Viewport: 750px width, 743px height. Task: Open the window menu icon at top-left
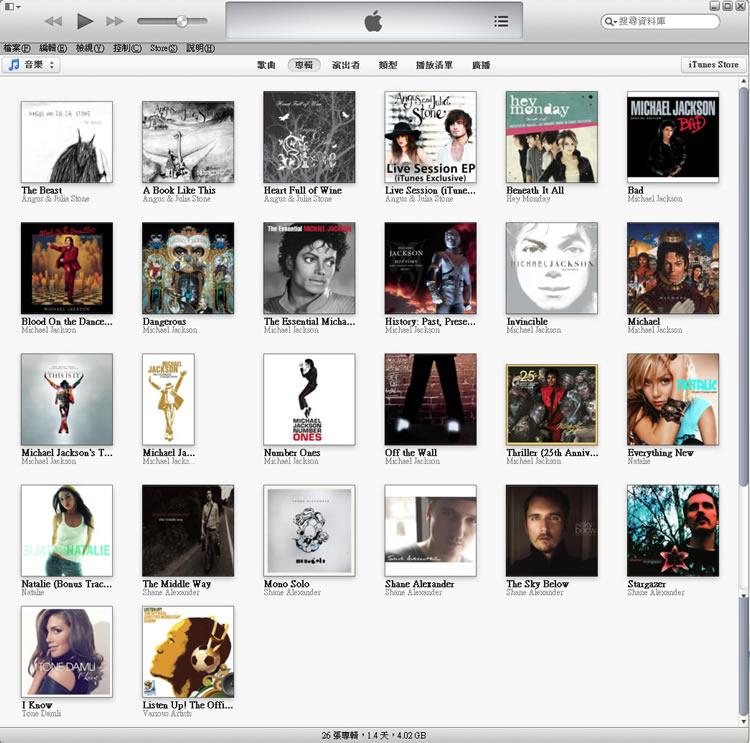click(x=12, y=6)
